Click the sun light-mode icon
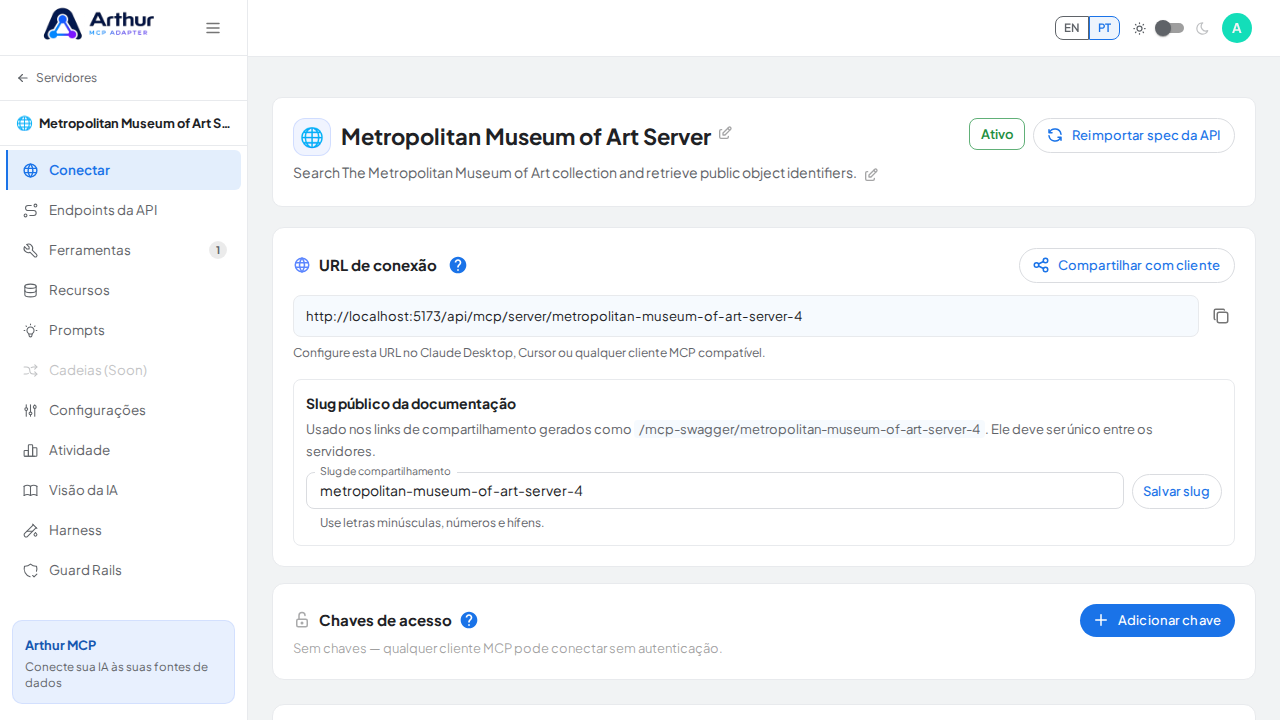This screenshot has height=720, width=1280. pyautogui.click(x=1139, y=28)
